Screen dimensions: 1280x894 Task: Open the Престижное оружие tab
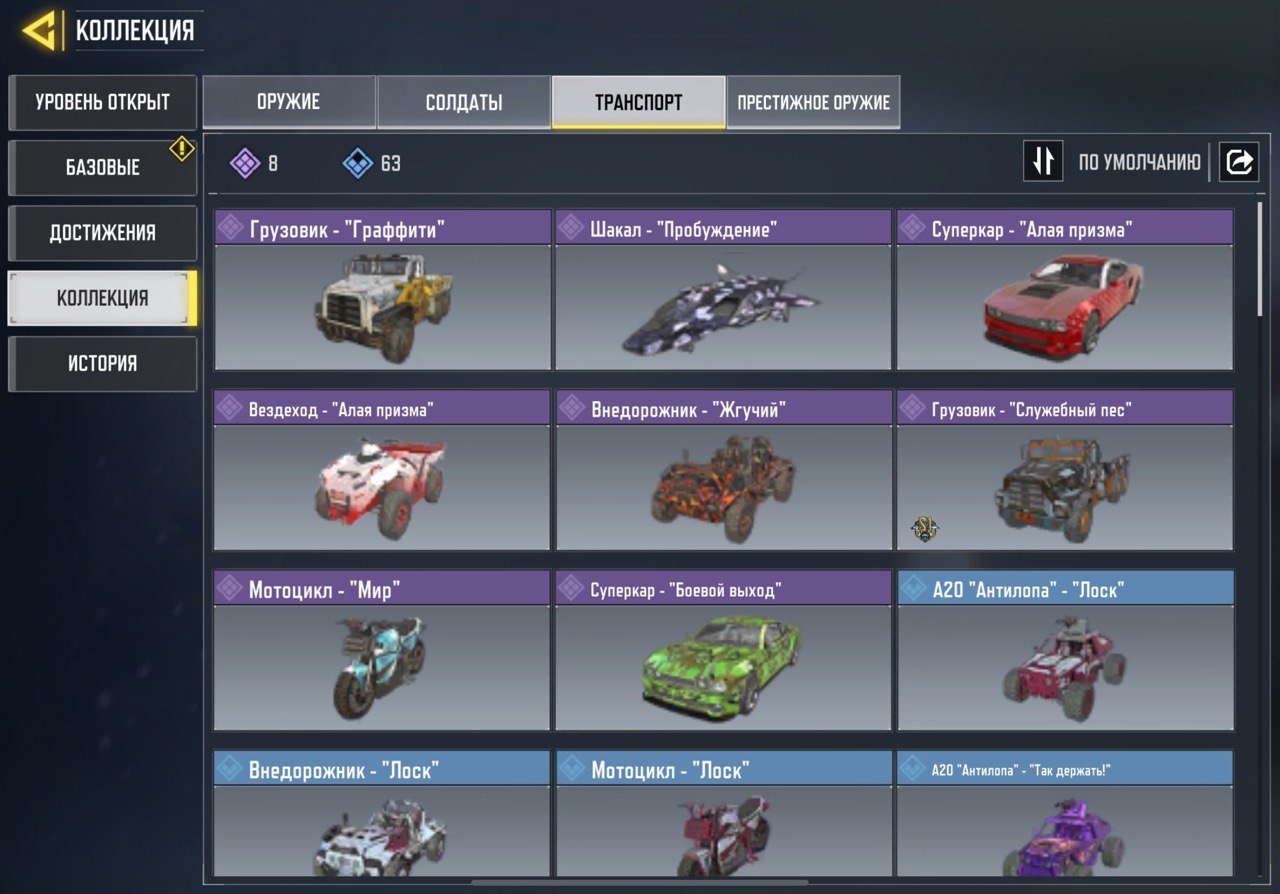tap(813, 102)
